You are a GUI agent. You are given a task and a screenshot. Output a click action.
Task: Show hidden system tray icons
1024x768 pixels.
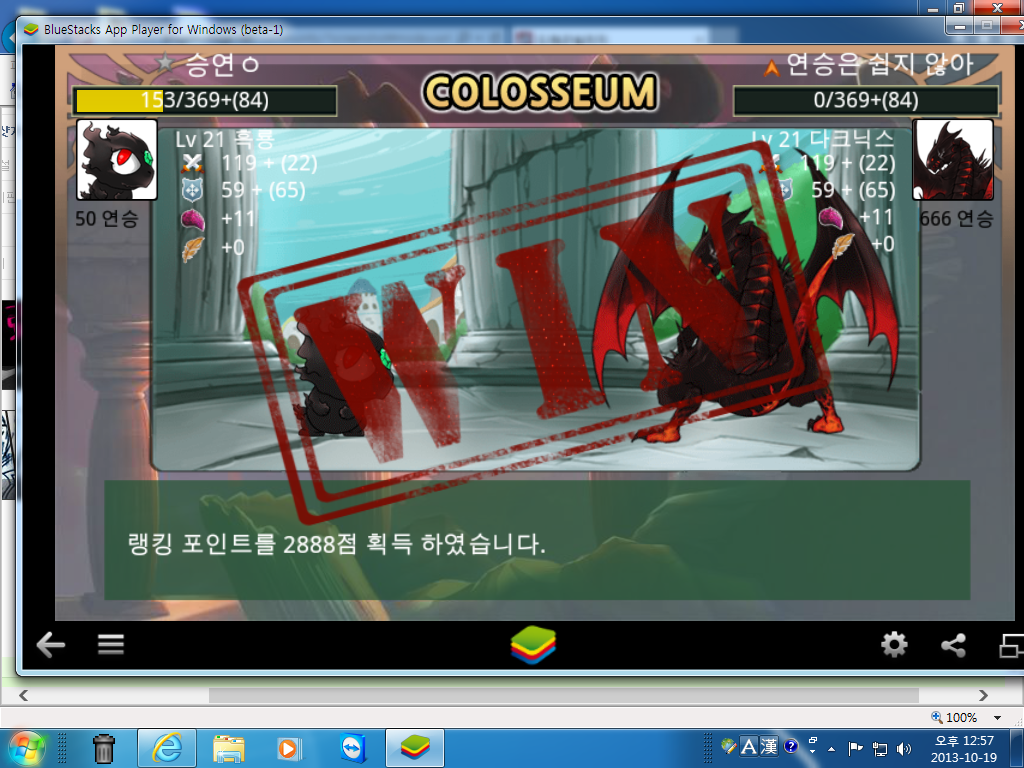point(831,748)
